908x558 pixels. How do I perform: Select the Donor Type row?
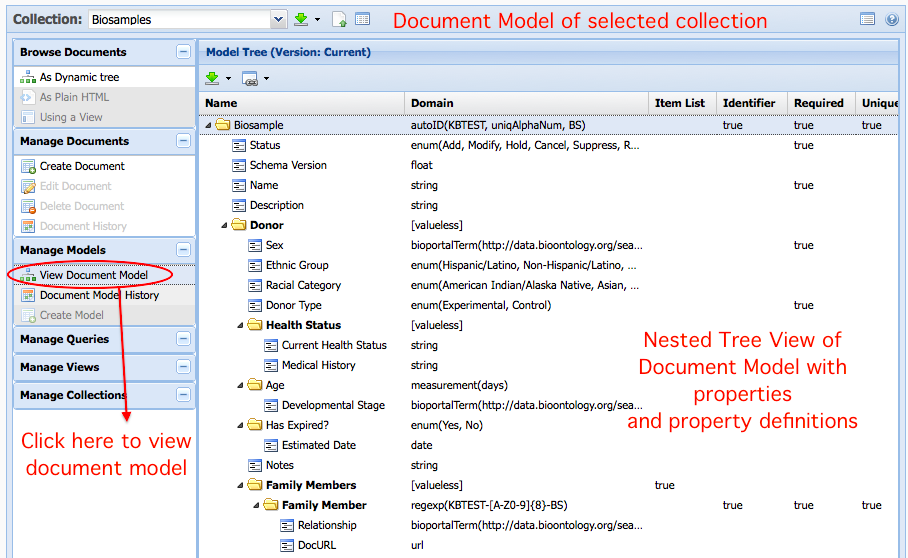click(549, 305)
